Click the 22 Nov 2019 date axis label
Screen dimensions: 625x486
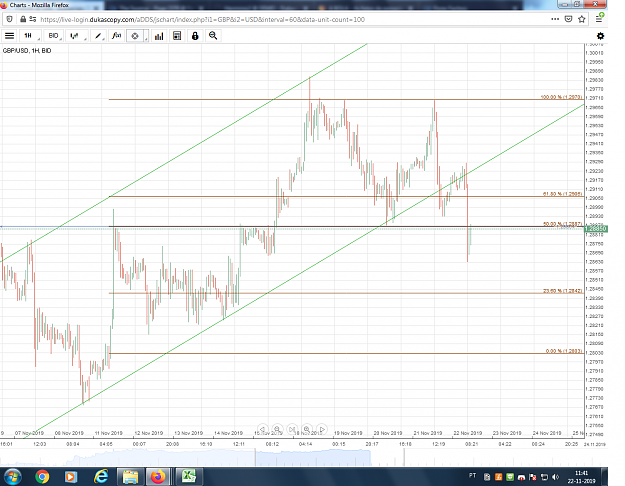click(x=468, y=433)
